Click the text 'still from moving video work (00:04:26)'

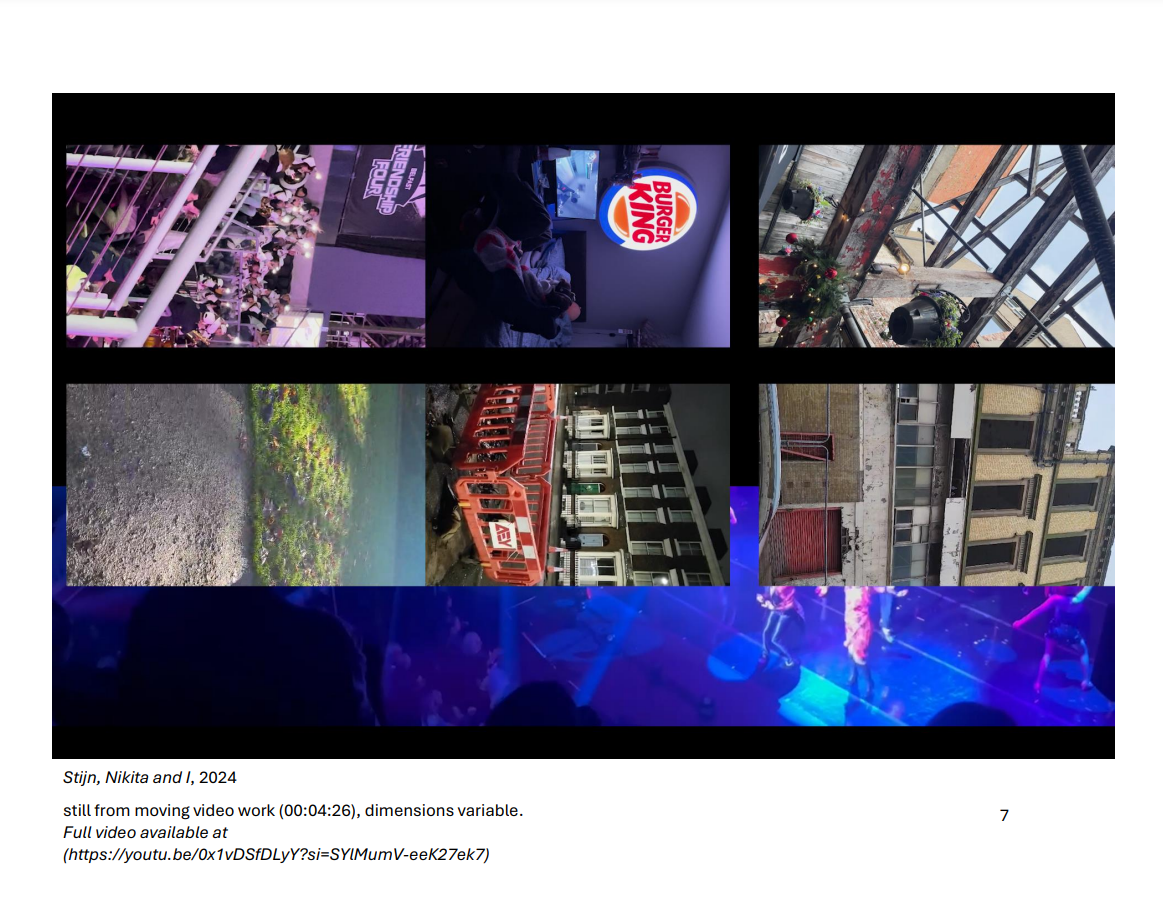click(x=211, y=810)
